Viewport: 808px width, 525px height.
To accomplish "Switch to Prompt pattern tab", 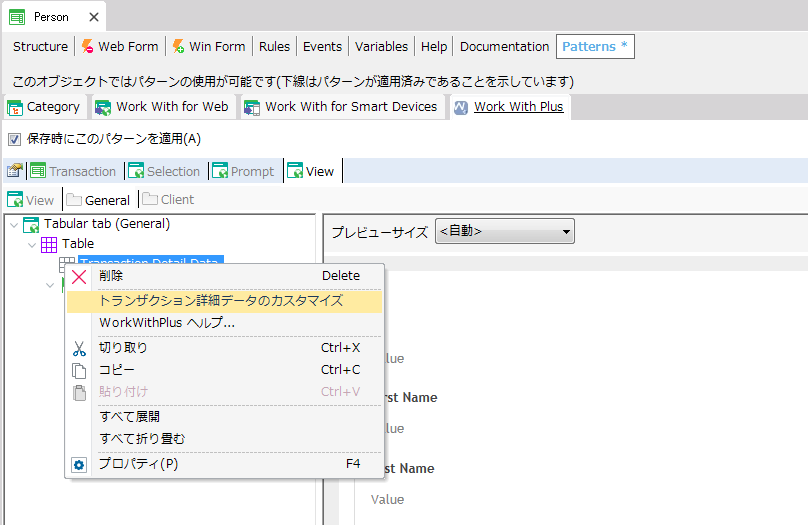I will pos(252,172).
